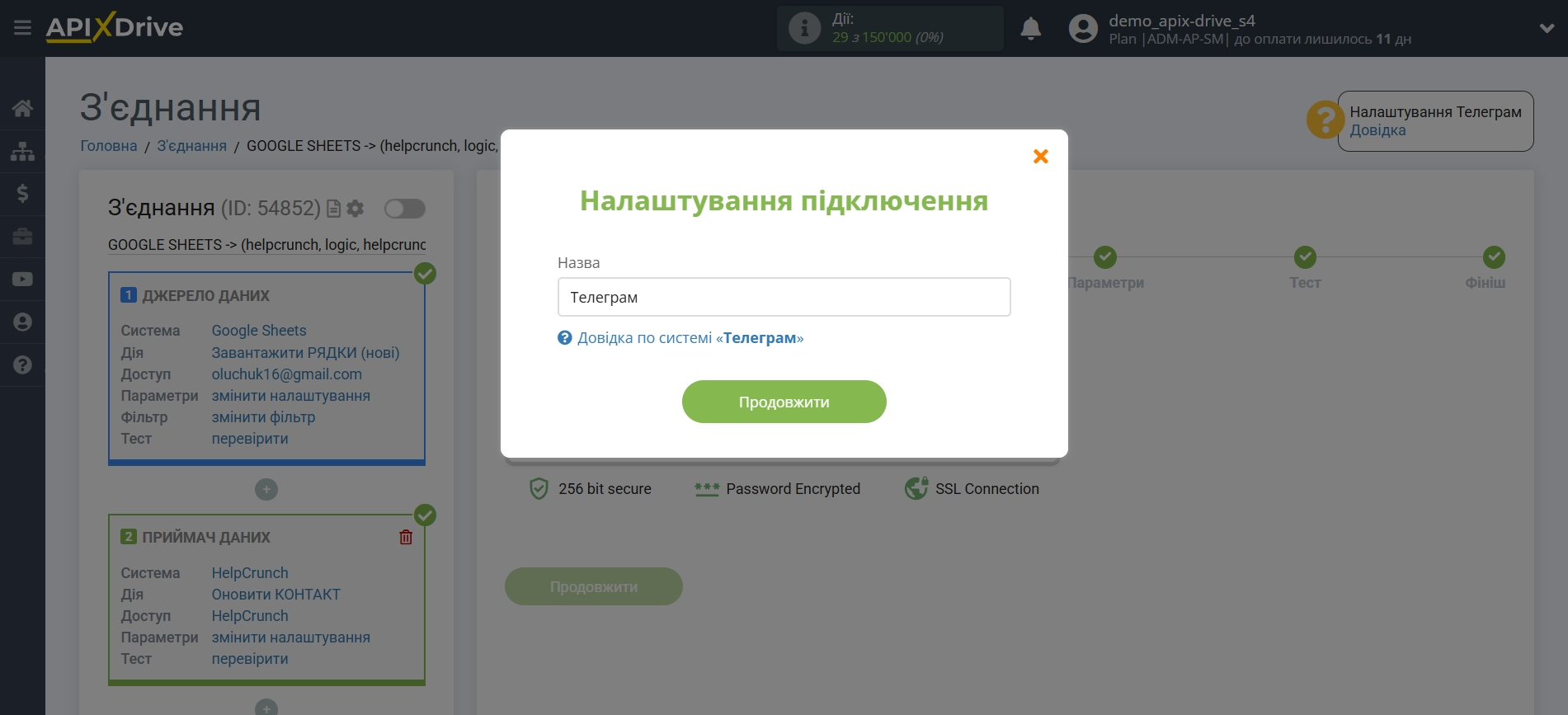
Task: Click the background Продовжити button
Action: [x=594, y=586]
